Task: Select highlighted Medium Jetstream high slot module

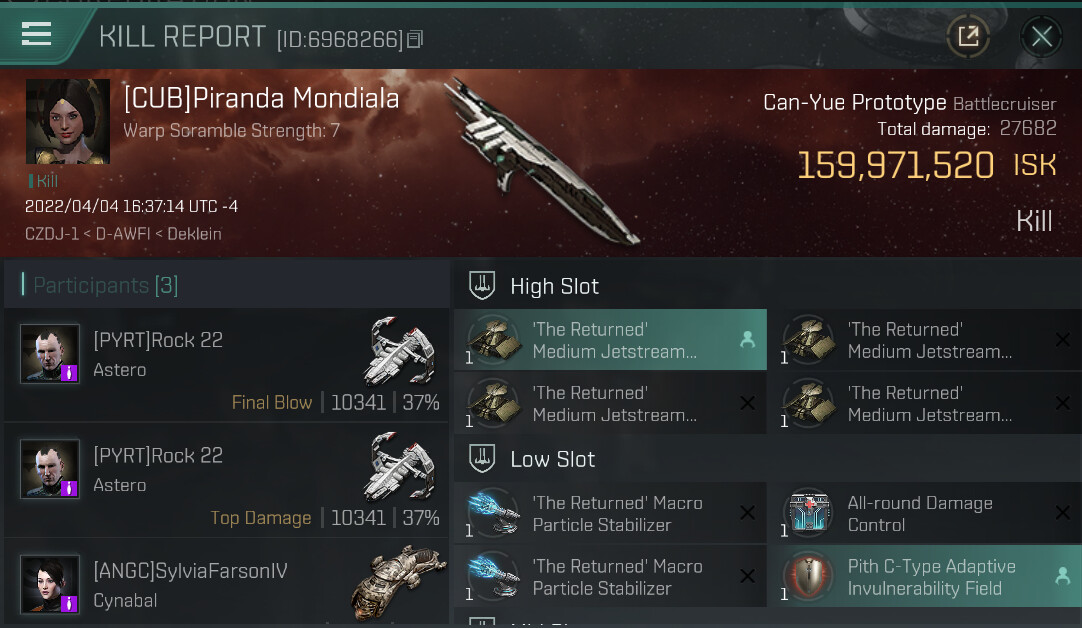Action: click(x=610, y=340)
